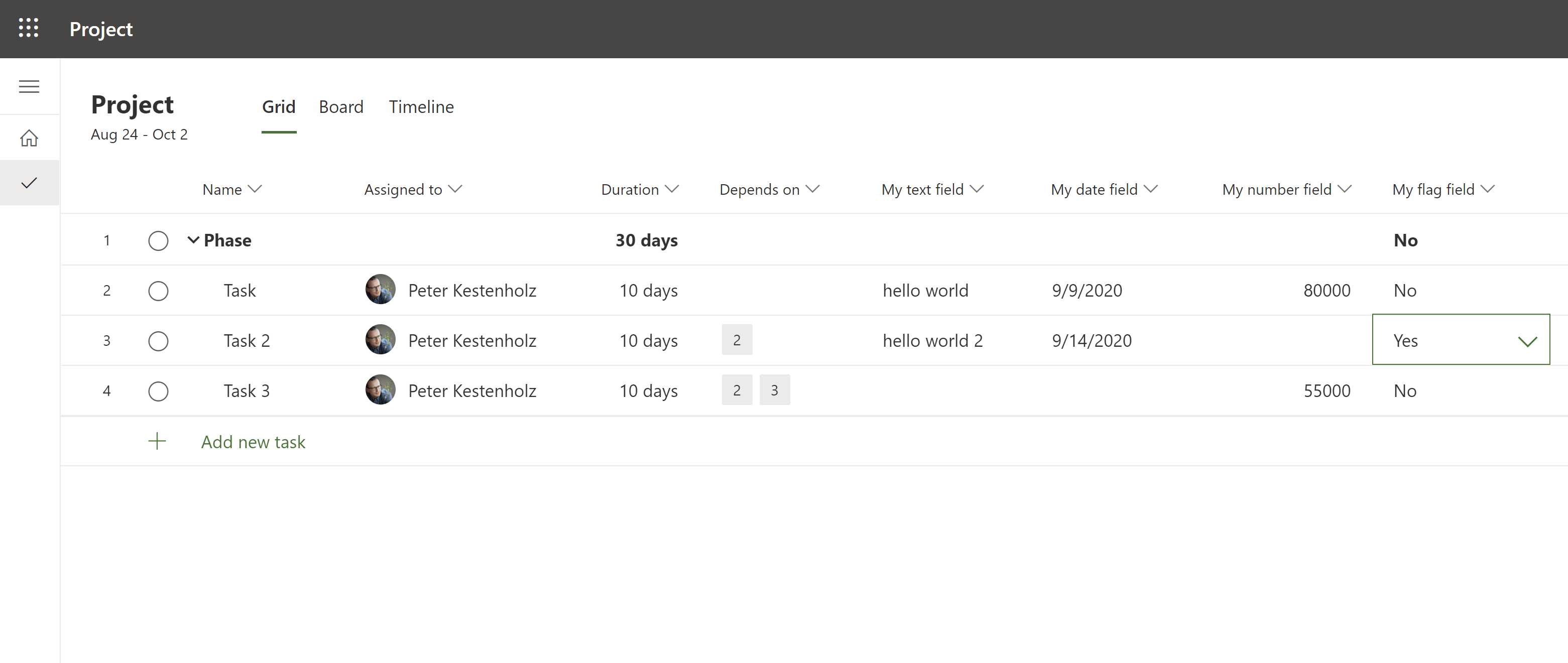Viewport: 1568px width, 663px height.
Task: Go to Home via house icon
Action: coord(29,139)
